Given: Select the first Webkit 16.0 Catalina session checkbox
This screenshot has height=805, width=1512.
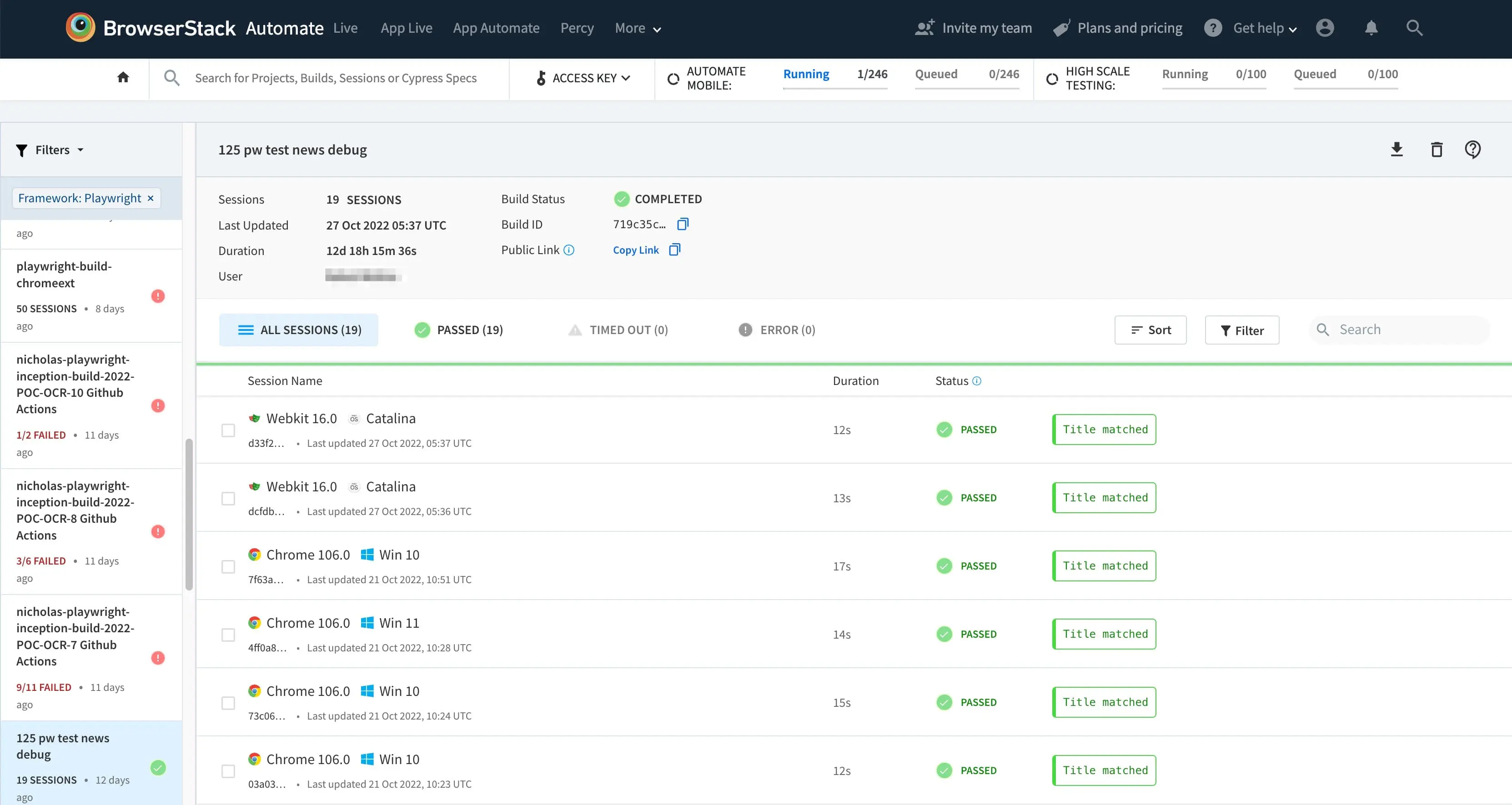Looking at the screenshot, I should [228, 430].
